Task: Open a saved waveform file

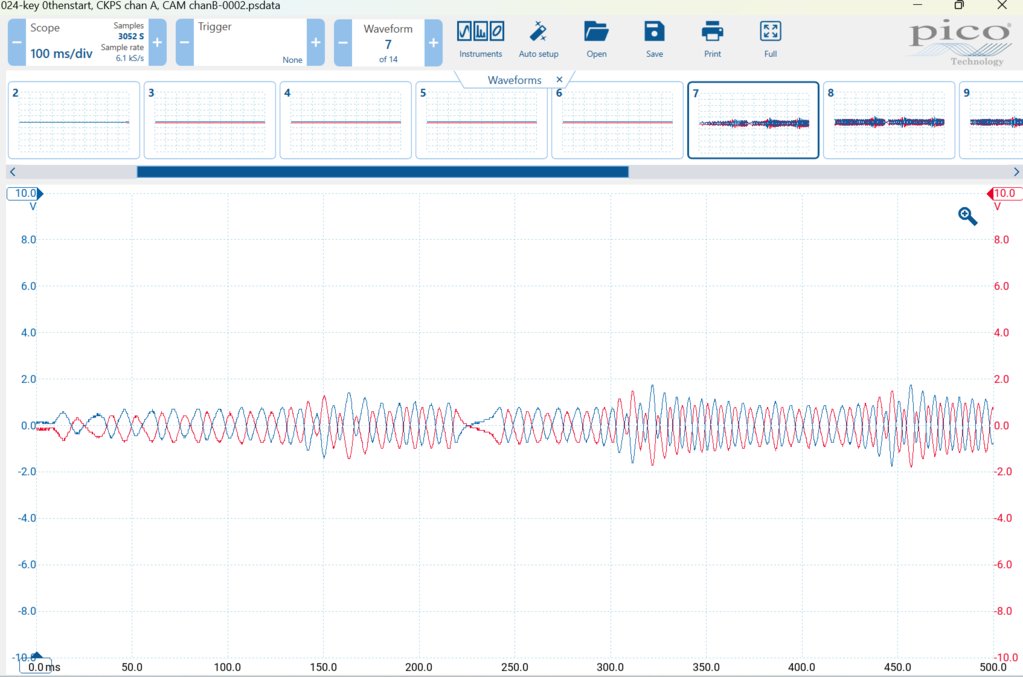Action: 596,40
